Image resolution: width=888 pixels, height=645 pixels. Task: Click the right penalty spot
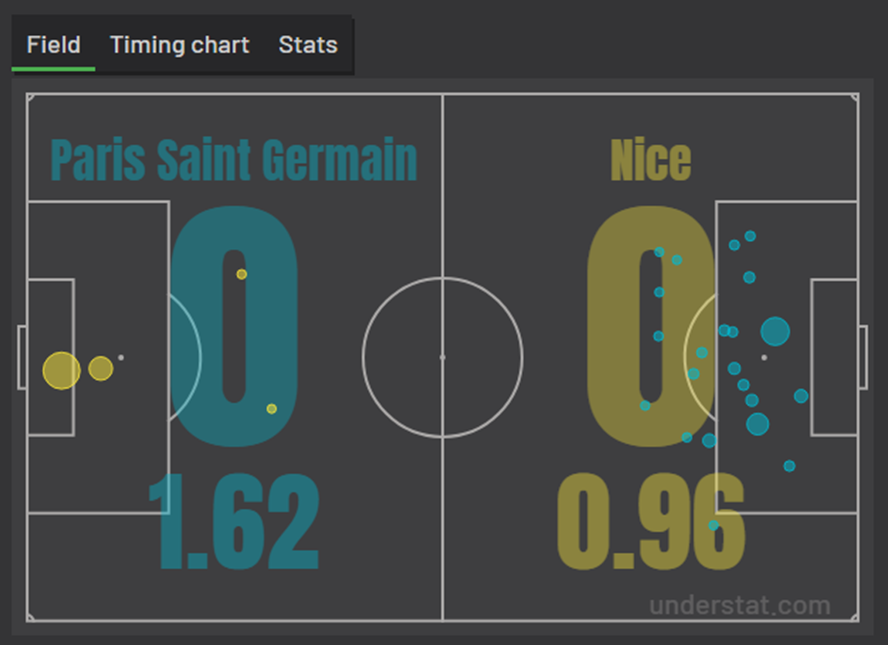click(x=764, y=357)
